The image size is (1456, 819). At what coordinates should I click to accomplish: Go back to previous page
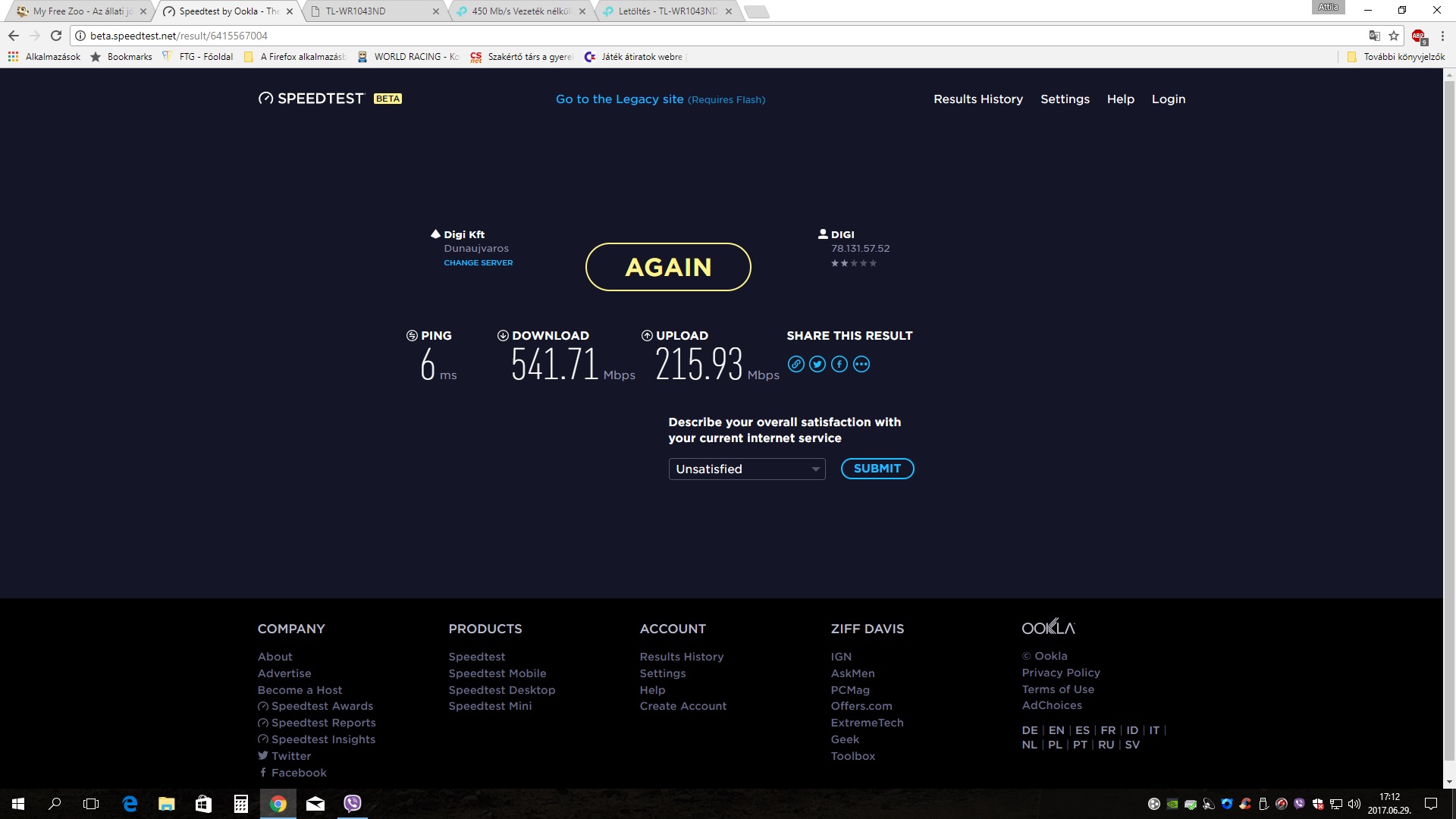coord(14,36)
